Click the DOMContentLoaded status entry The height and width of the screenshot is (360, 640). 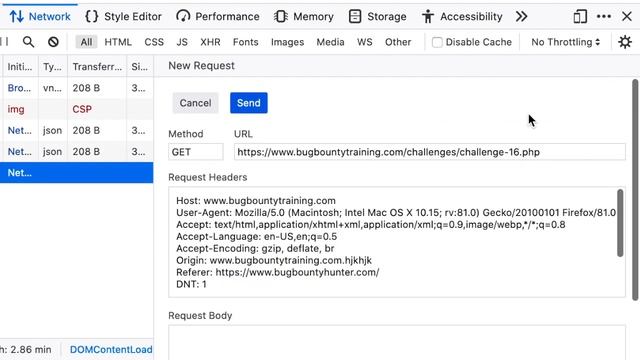[x=111, y=350]
